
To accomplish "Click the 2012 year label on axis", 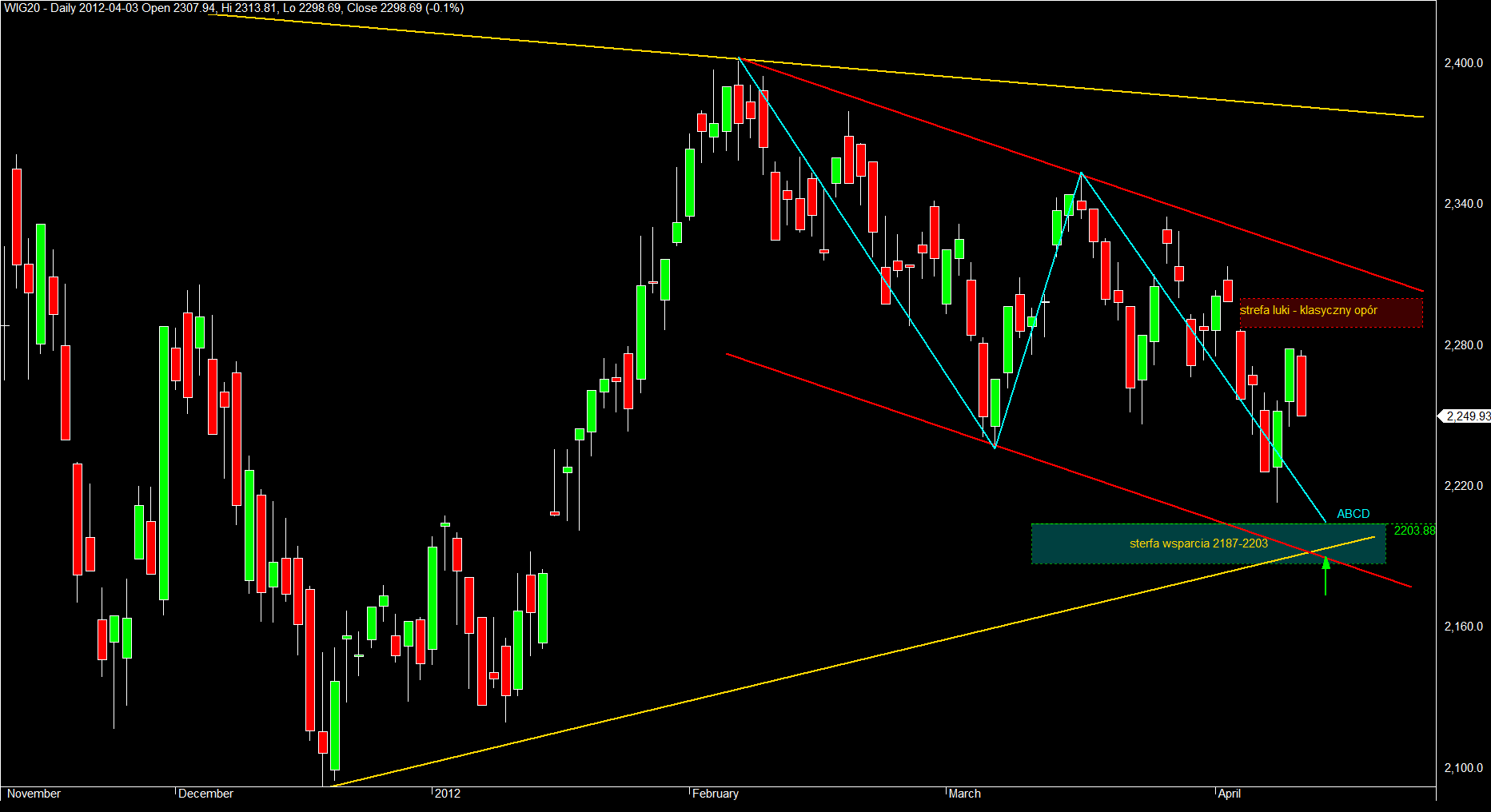I will [x=448, y=794].
